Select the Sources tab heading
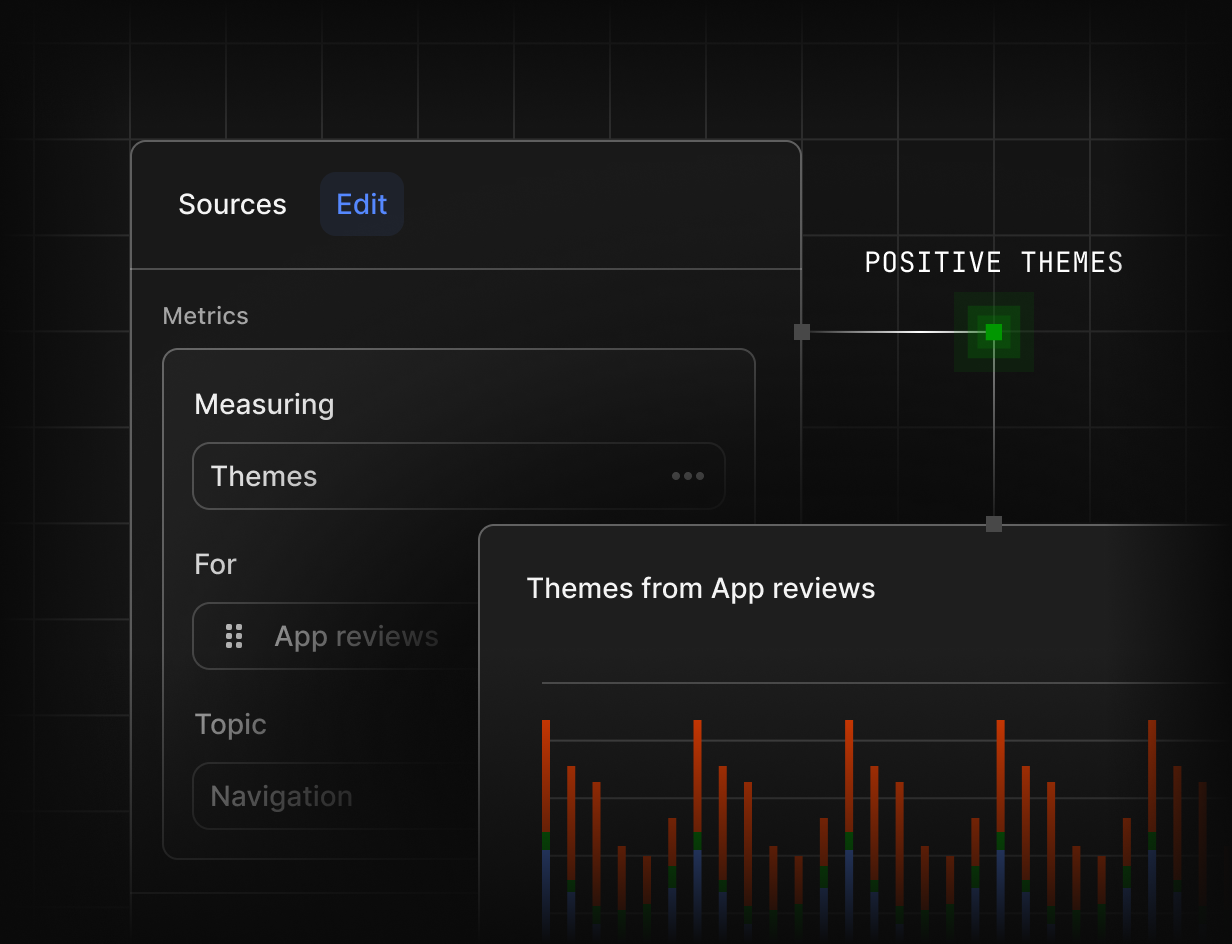Viewport: 1232px width, 944px height. 232,204
